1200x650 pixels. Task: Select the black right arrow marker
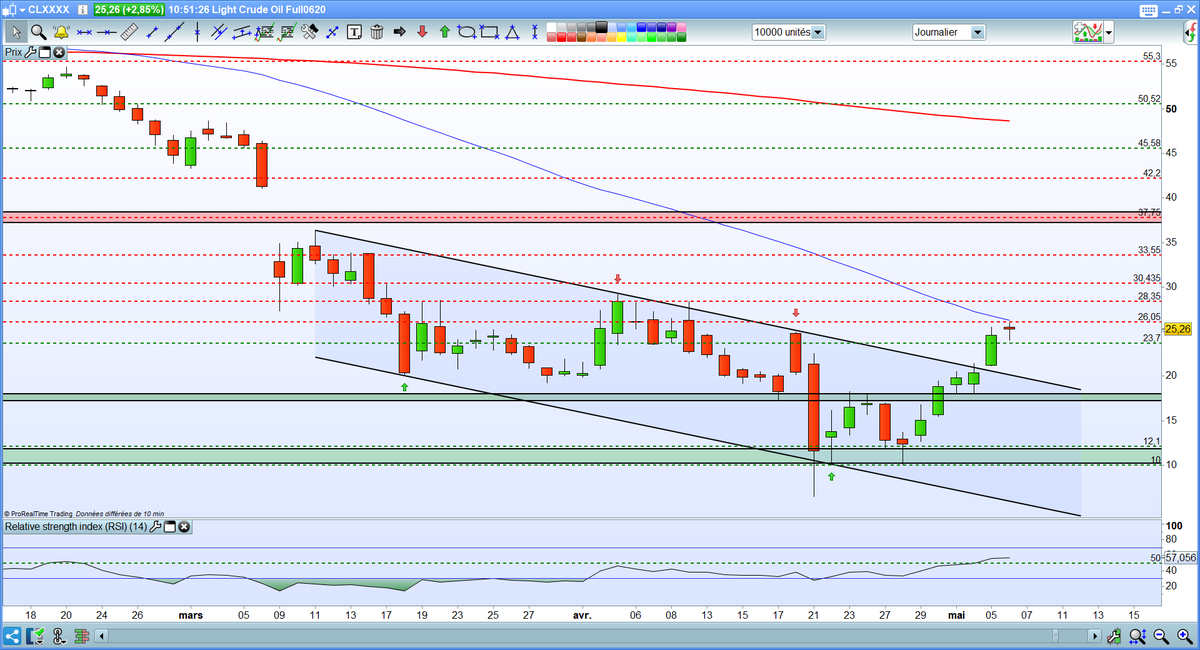point(399,32)
